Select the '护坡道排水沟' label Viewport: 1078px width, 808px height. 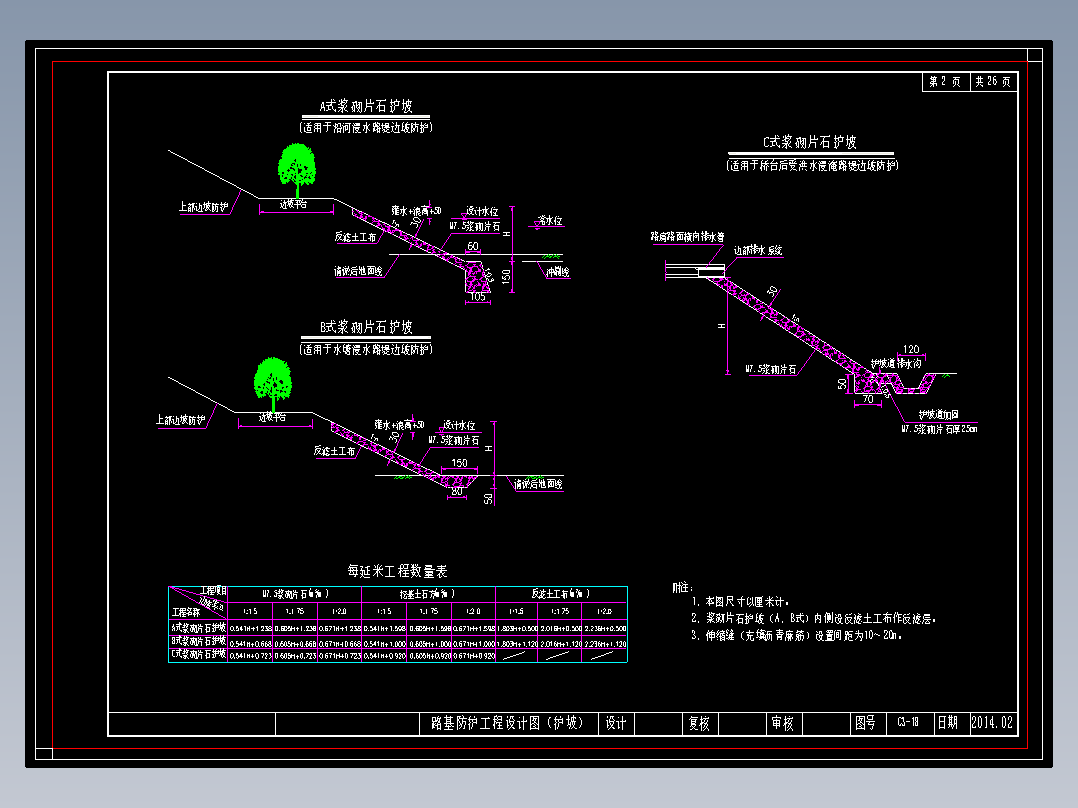(896, 364)
